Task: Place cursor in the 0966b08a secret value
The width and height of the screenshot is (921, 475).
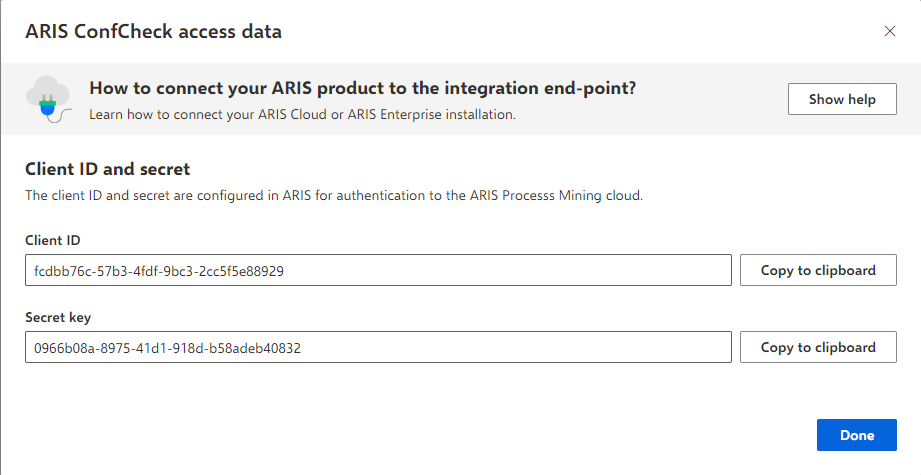Action: click(x=167, y=348)
